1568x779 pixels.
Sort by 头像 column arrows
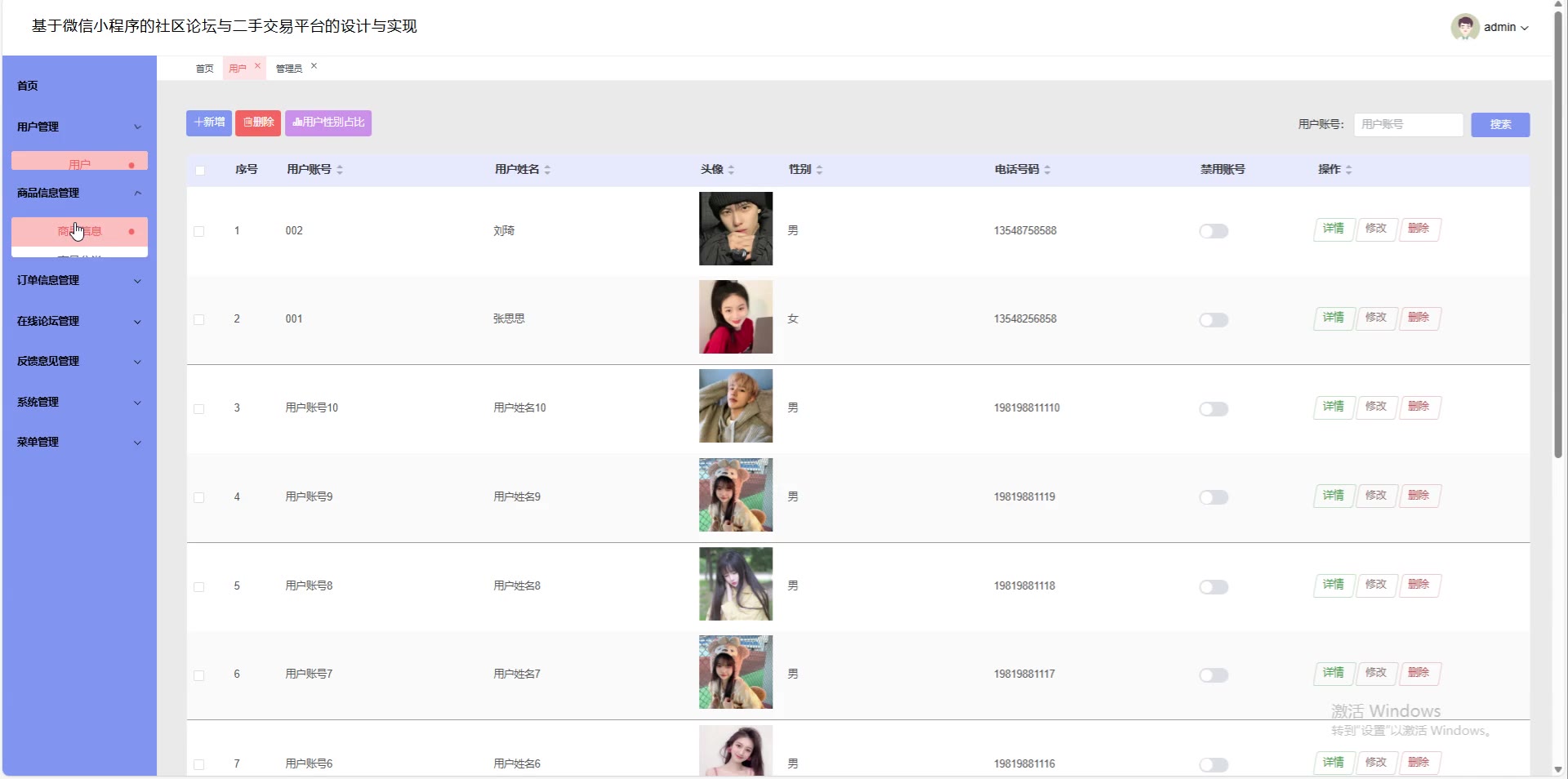pos(731,170)
